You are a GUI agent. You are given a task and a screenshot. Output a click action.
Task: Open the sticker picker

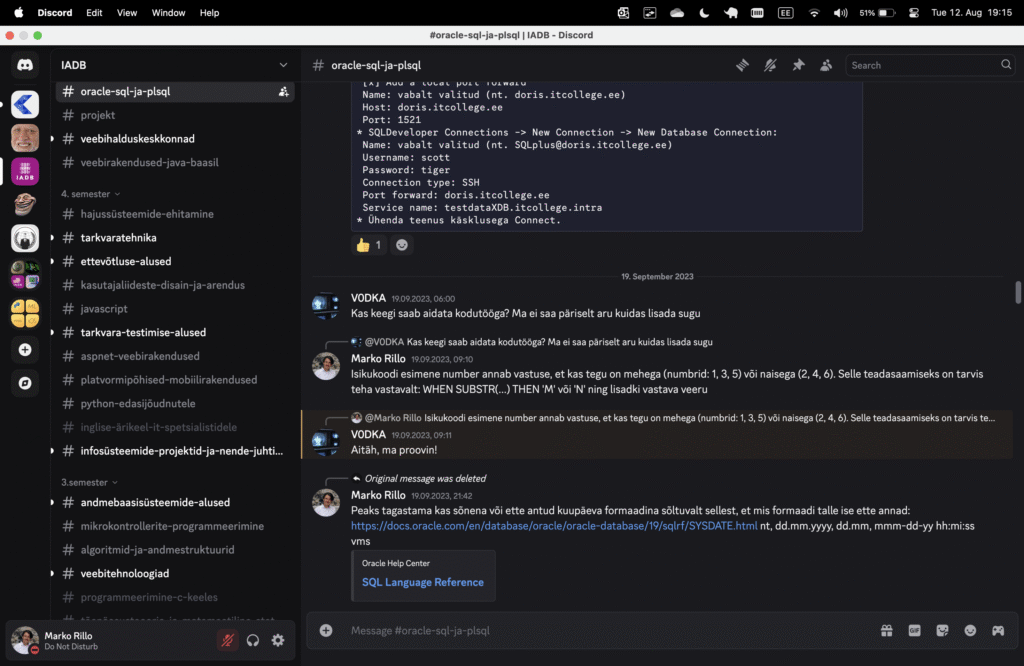click(x=942, y=630)
